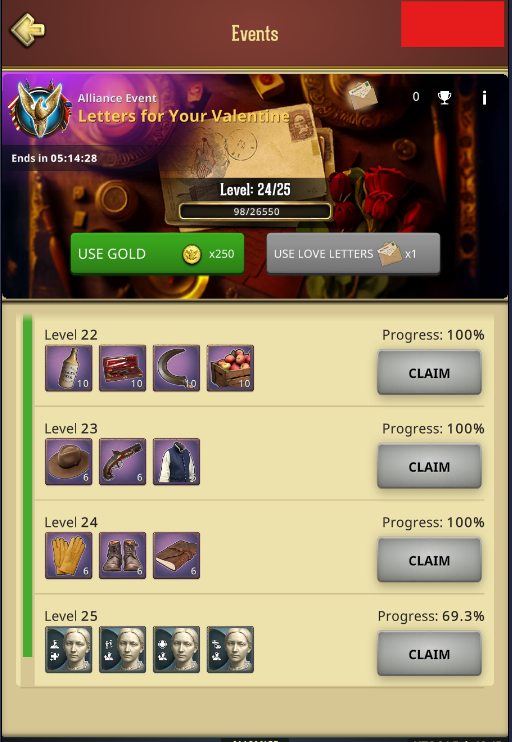
Task: Inspect the brown hat reward in Level 23
Action: click(x=69, y=462)
